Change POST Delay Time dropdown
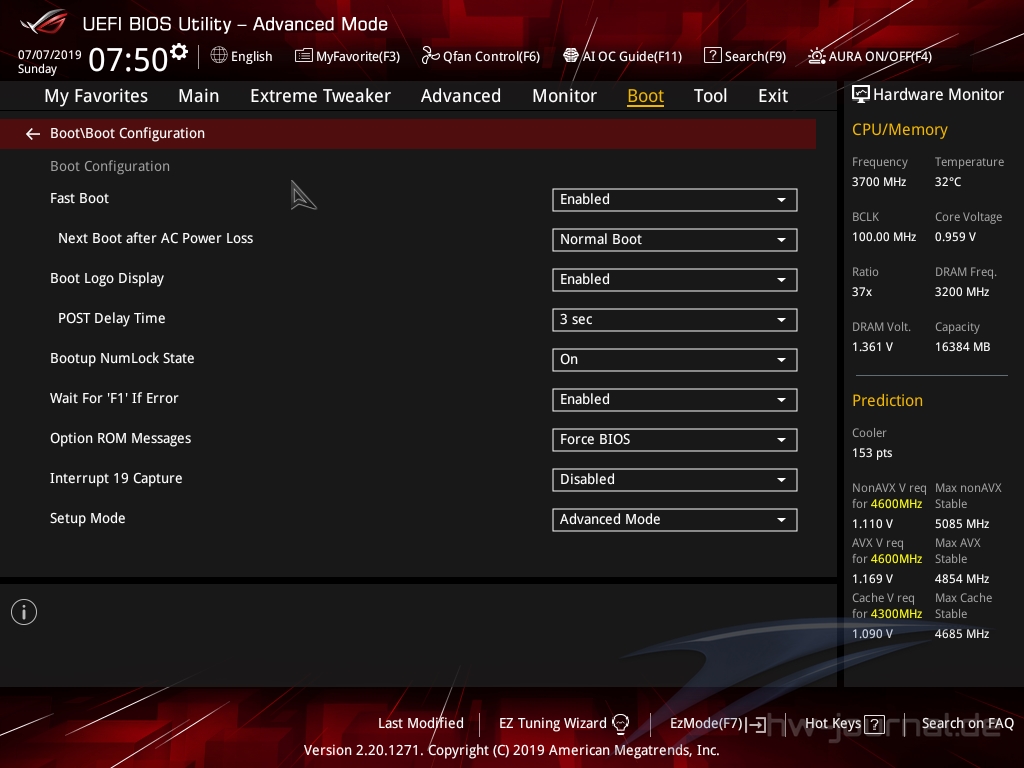The image size is (1024, 768). click(x=675, y=320)
